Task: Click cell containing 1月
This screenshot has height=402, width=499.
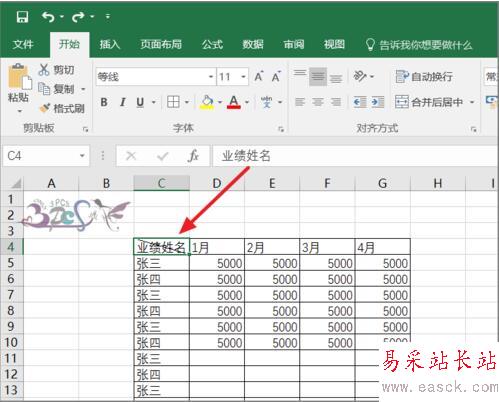Action: pyautogui.click(x=217, y=247)
